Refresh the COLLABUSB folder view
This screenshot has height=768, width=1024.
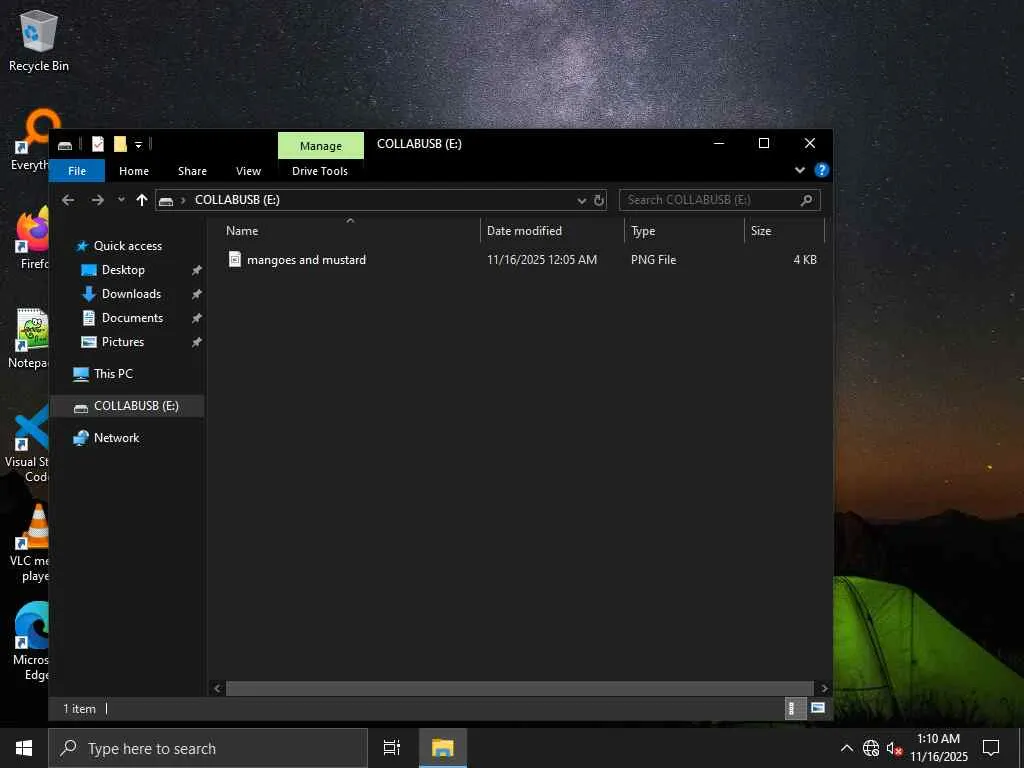tap(598, 200)
